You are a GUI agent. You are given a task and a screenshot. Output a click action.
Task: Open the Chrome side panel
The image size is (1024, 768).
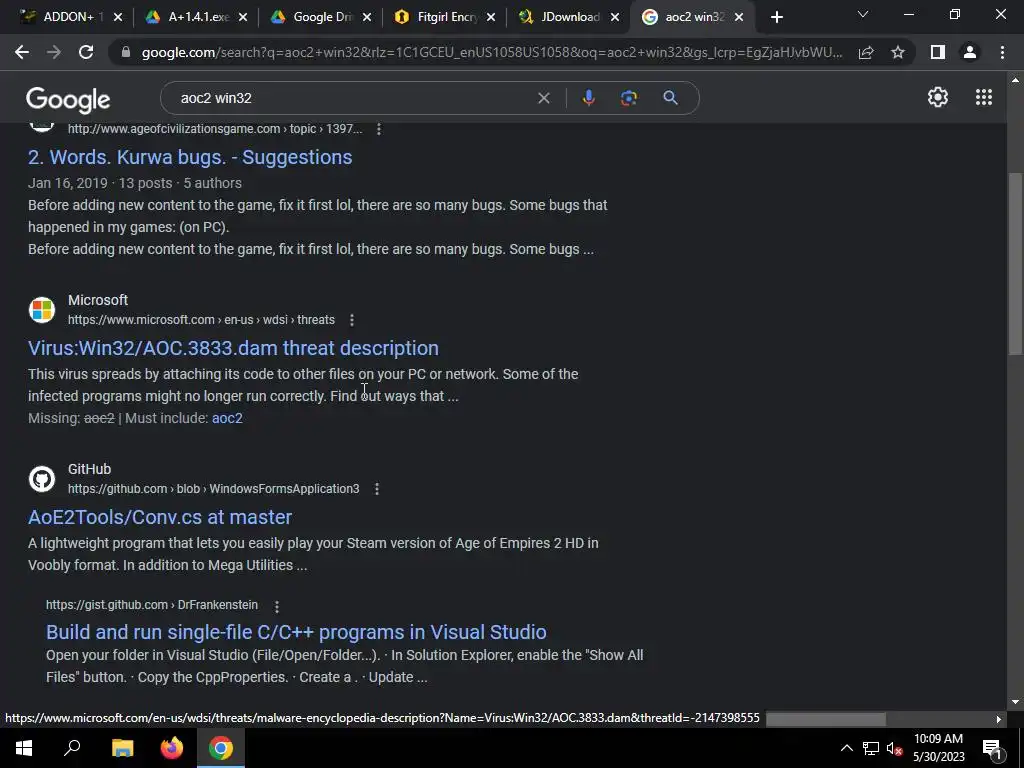pos(938,52)
